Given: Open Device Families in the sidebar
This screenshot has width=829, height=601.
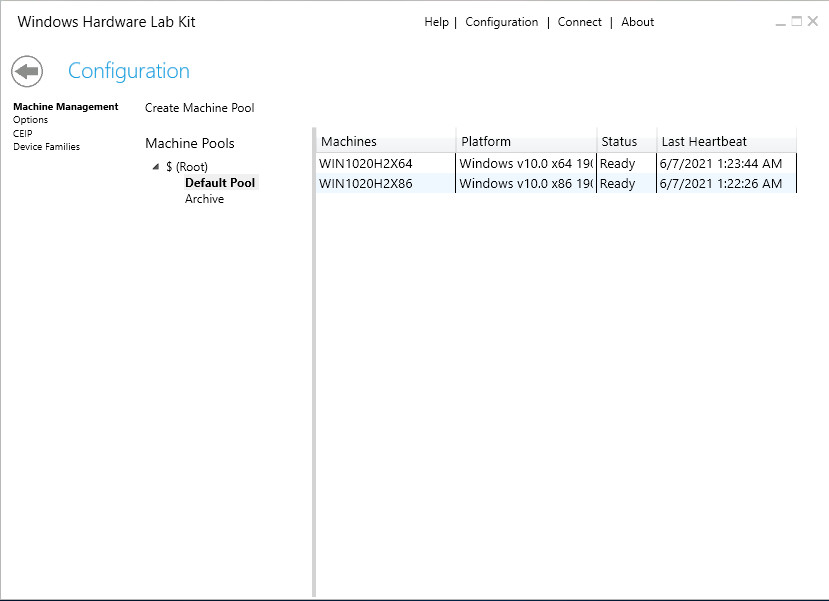Looking at the screenshot, I should [47, 146].
